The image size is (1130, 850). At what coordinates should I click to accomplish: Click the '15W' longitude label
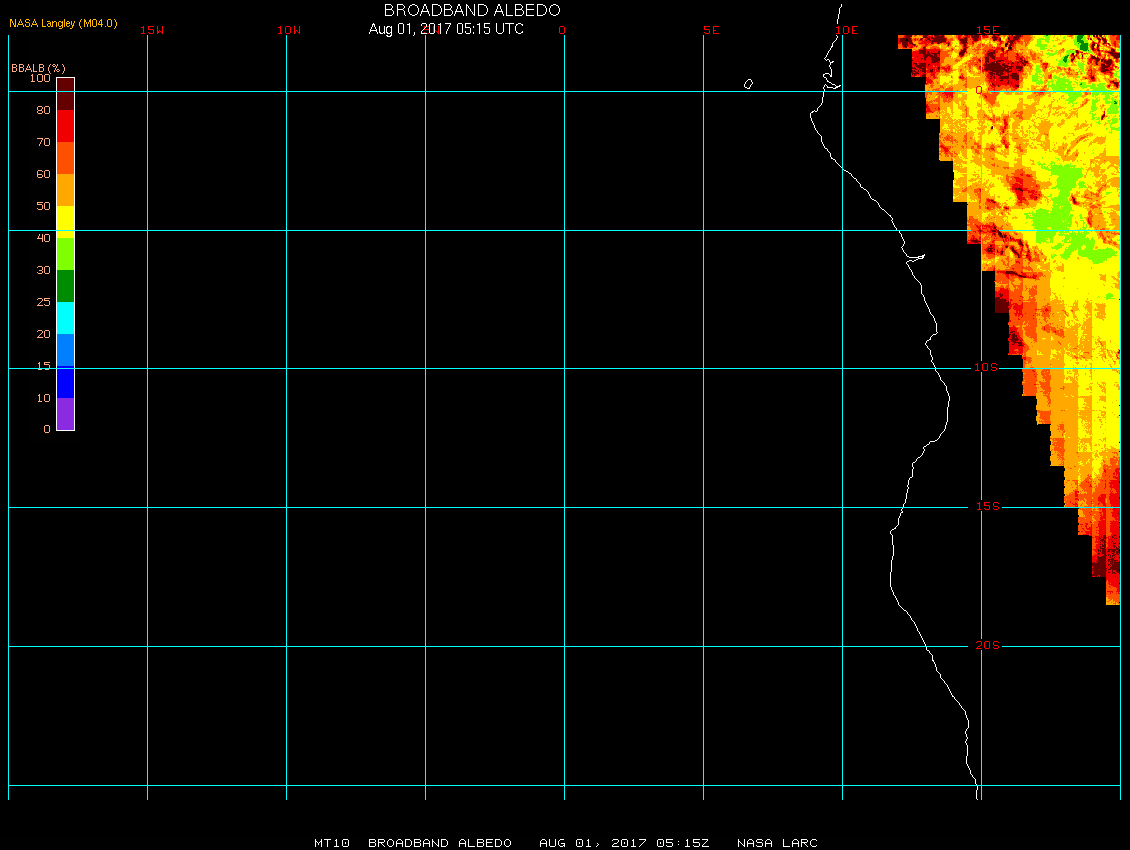click(152, 30)
